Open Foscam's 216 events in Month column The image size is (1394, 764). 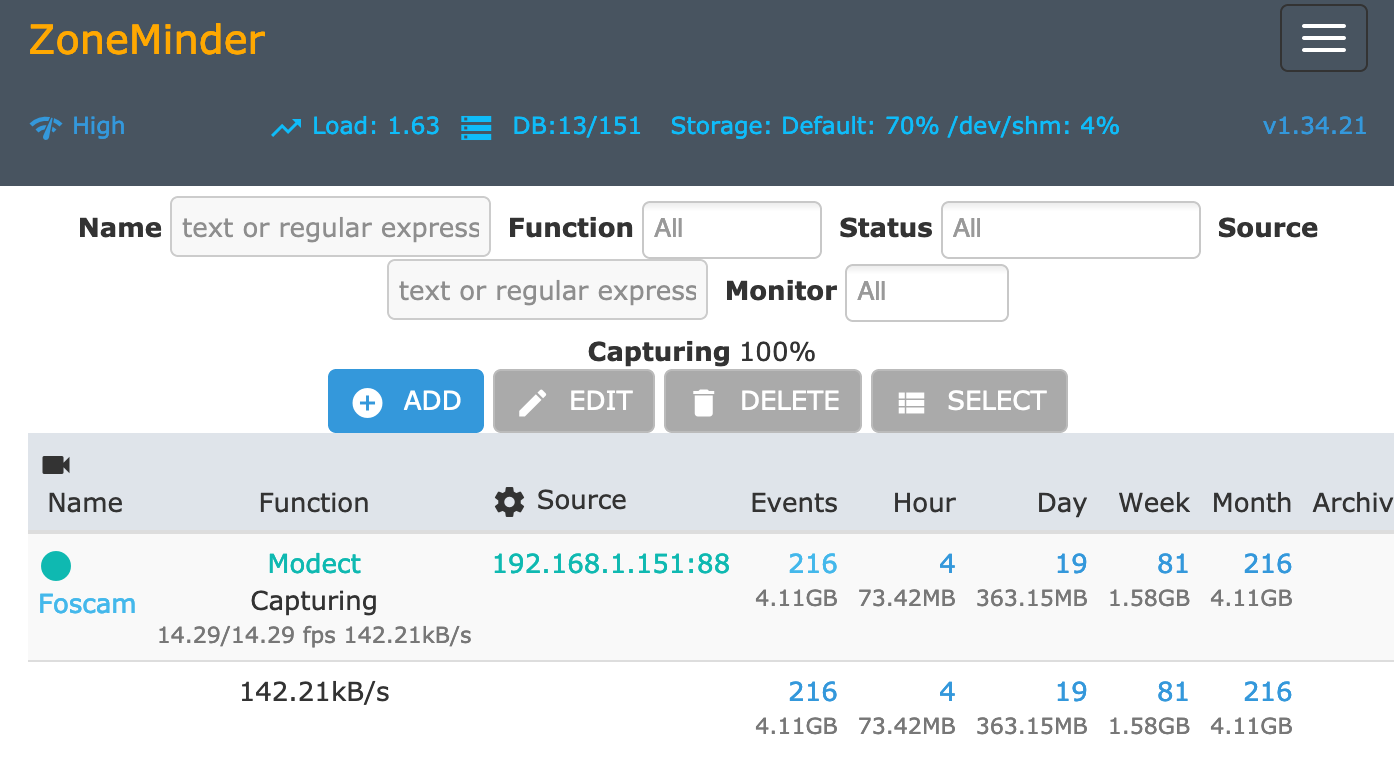point(1268,564)
